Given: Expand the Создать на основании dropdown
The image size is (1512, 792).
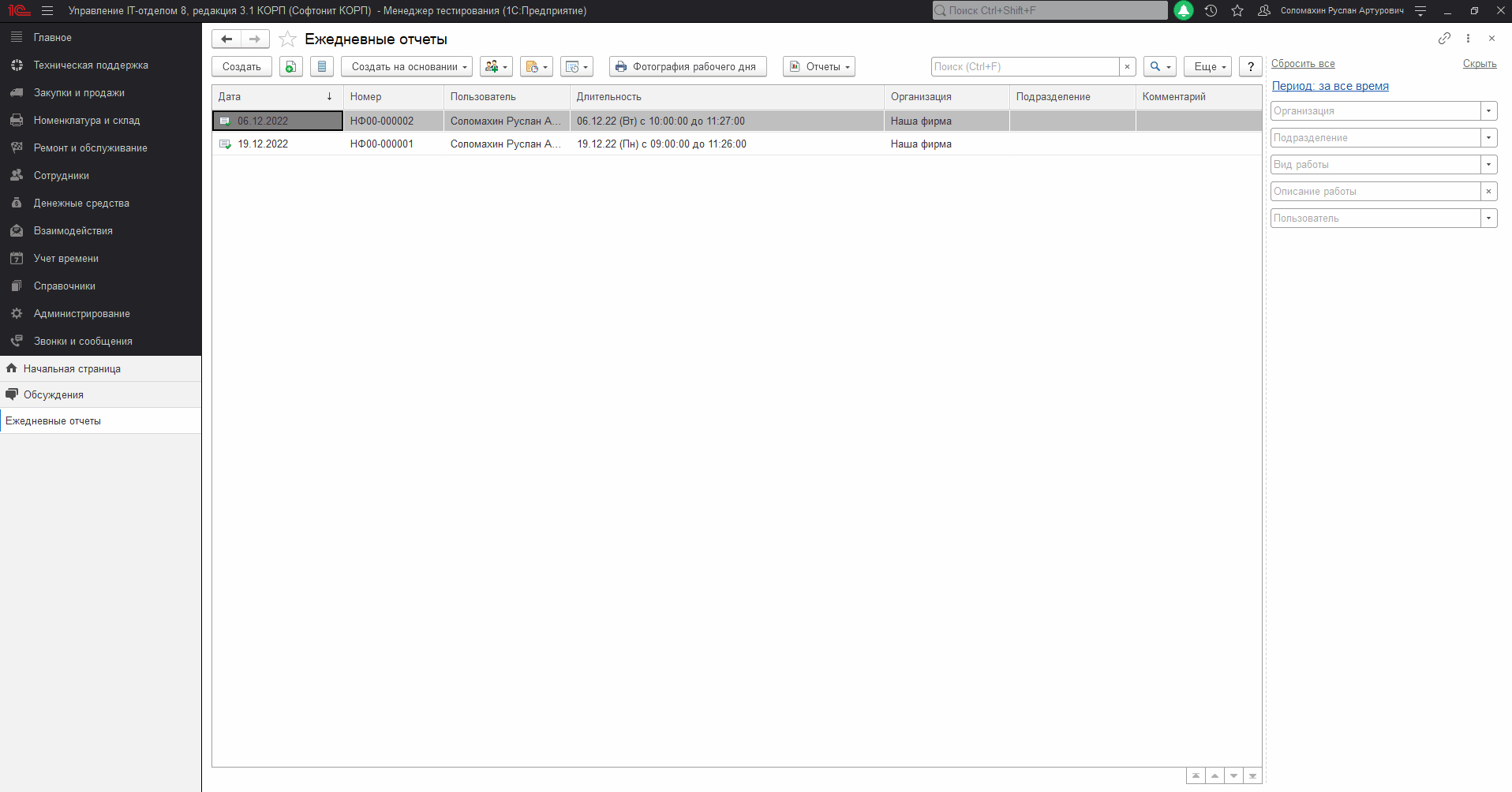Looking at the screenshot, I should coord(406,67).
